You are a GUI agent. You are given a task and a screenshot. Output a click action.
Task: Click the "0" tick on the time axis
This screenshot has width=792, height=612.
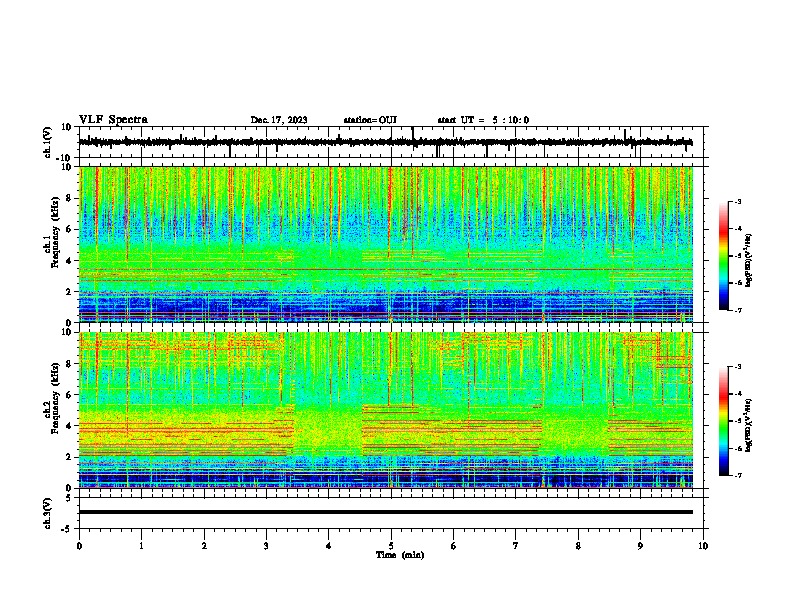point(79,546)
